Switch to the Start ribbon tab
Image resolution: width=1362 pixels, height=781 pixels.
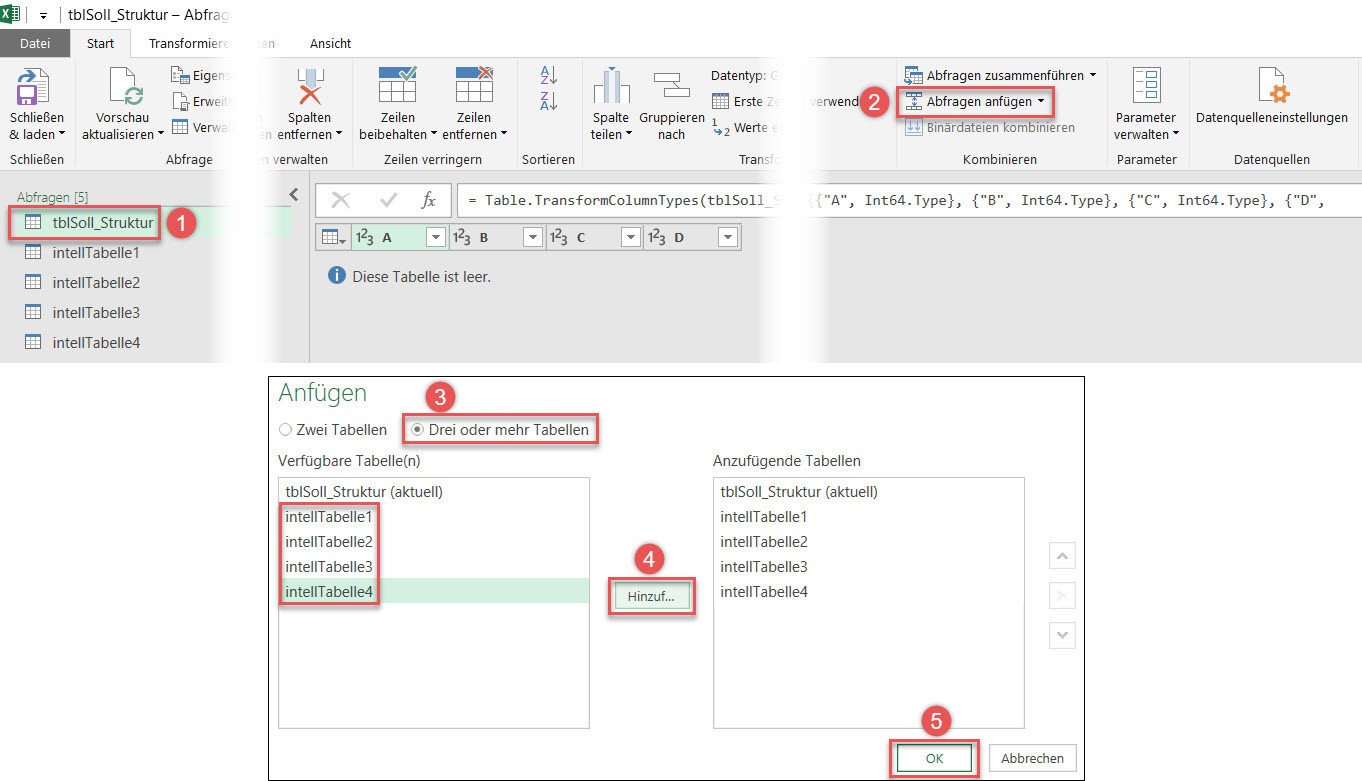point(101,43)
